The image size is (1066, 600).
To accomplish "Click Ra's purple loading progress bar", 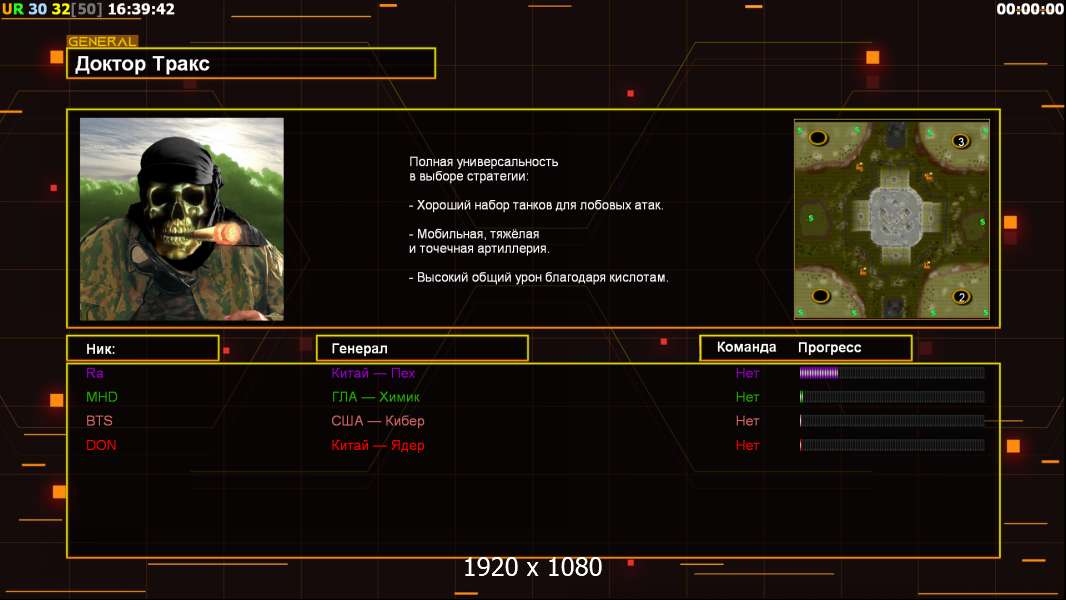I will [892, 372].
